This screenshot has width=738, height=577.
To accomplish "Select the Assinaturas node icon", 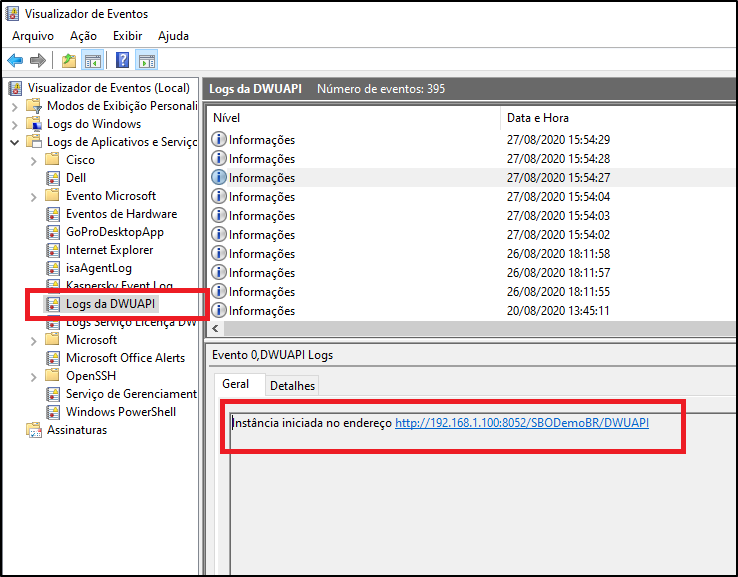I will [35, 430].
